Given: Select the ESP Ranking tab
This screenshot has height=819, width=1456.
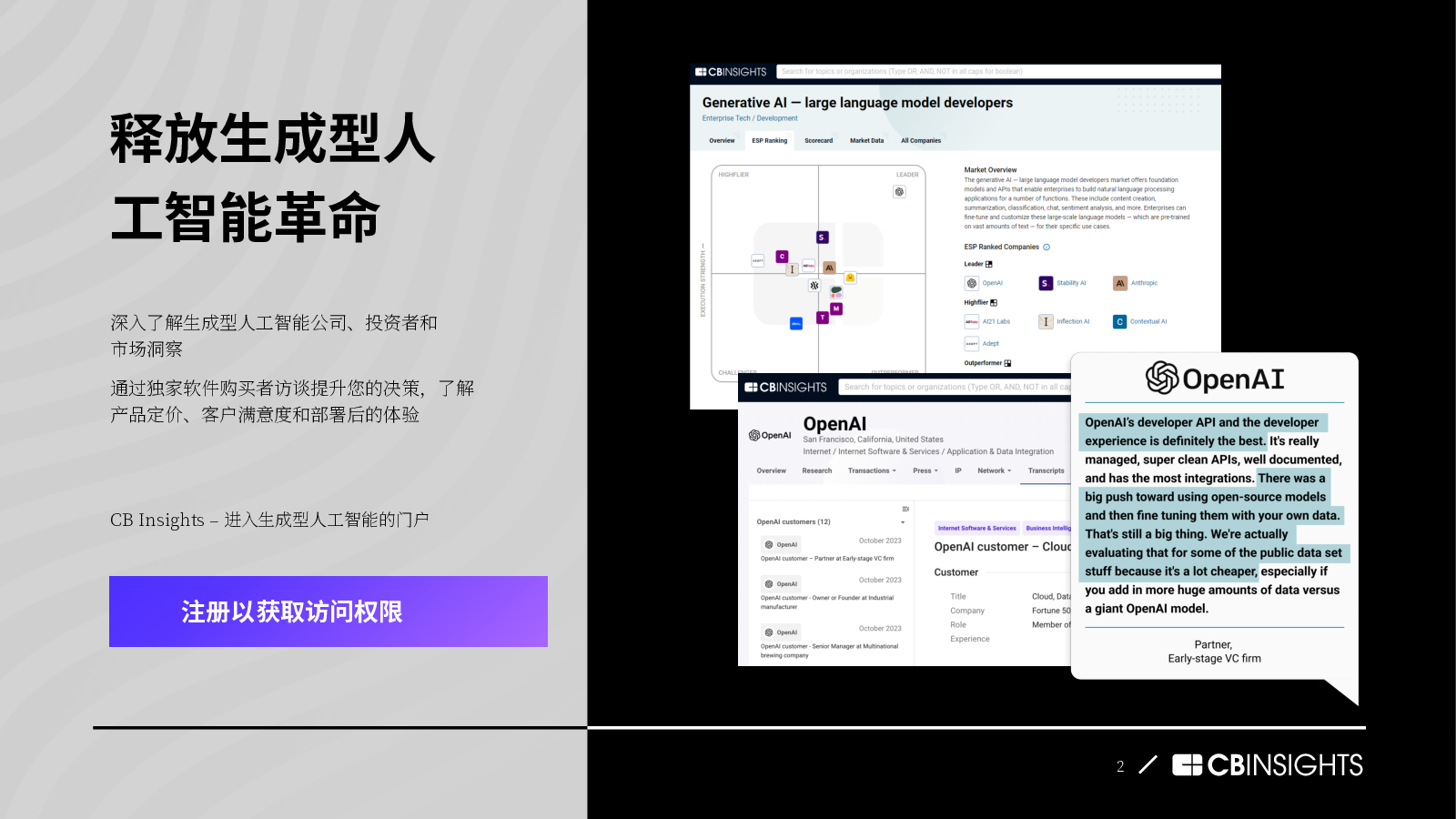Looking at the screenshot, I should (769, 141).
